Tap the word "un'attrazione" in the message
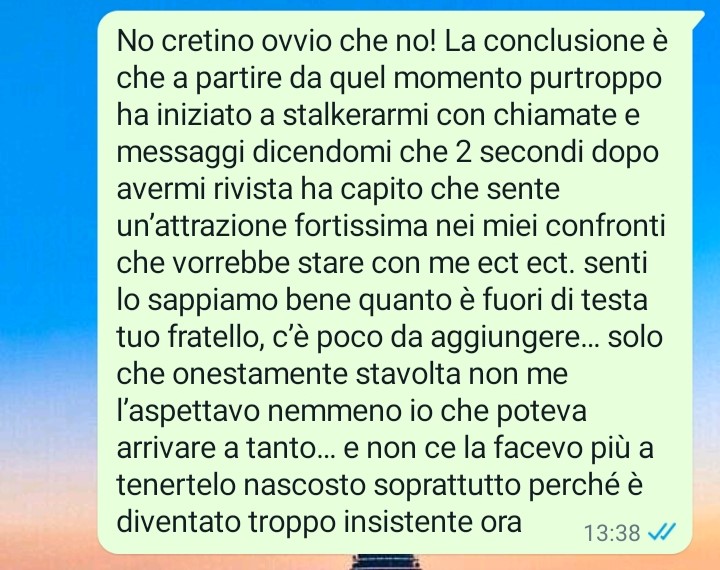Viewport: 720px width, 570px height. coord(201,226)
